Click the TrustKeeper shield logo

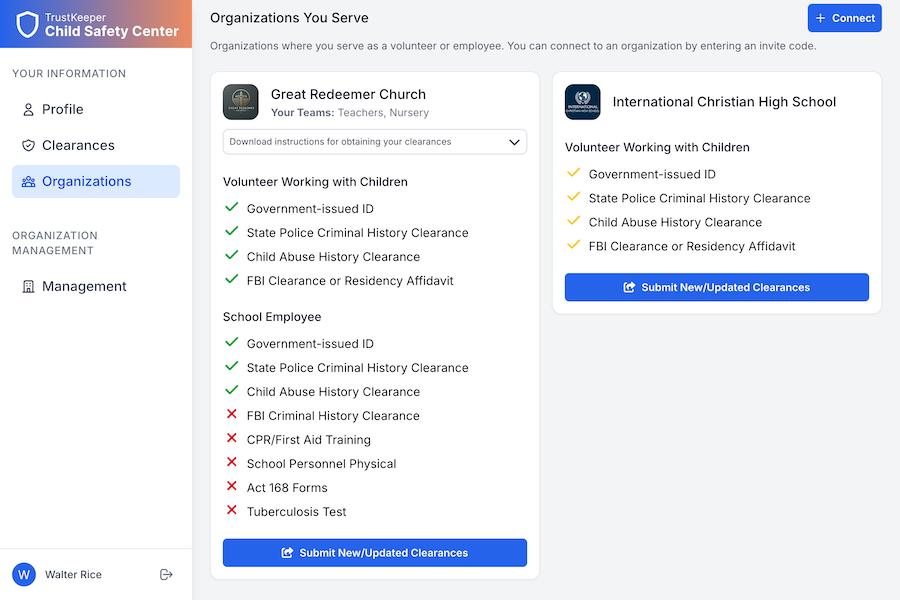(x=28, y=24)
